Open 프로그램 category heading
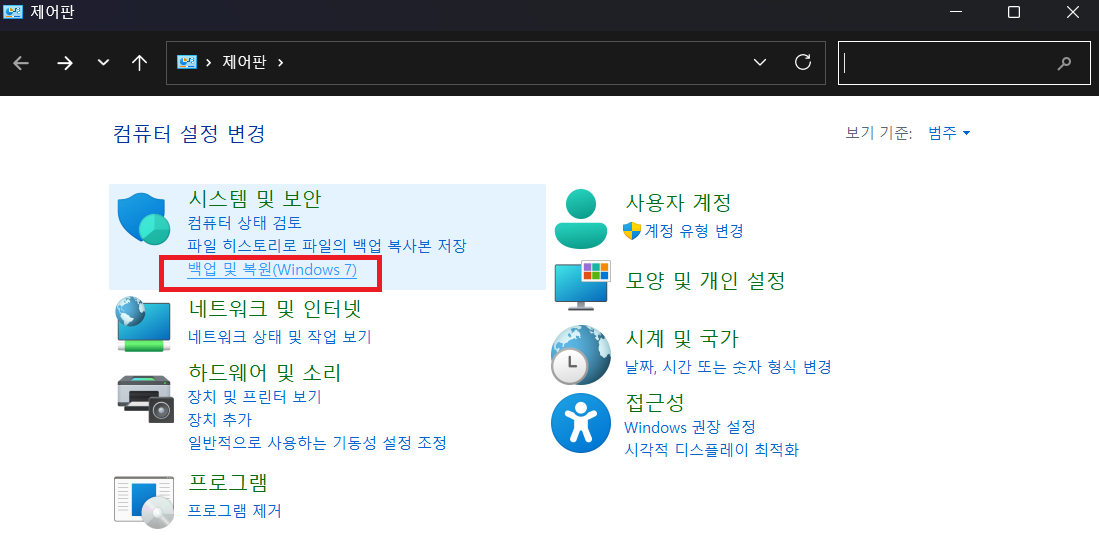 click(228, 482)
